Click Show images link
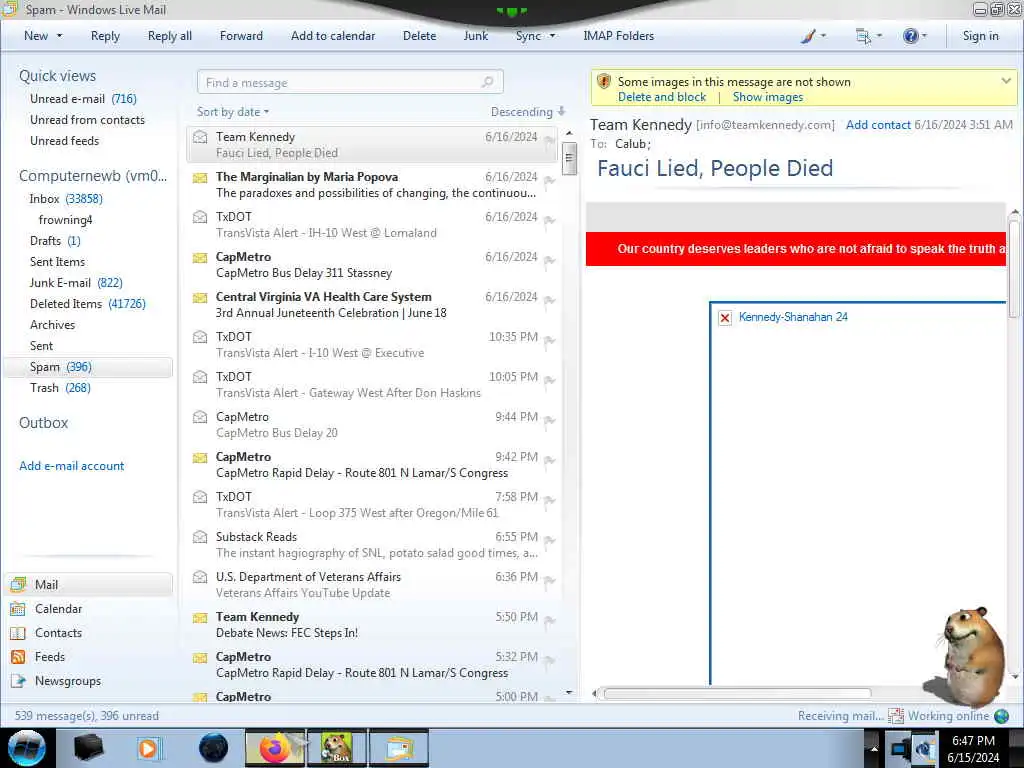Image resolution: width=1024 pixels, height=768 pixels. (x=767, y=97)
